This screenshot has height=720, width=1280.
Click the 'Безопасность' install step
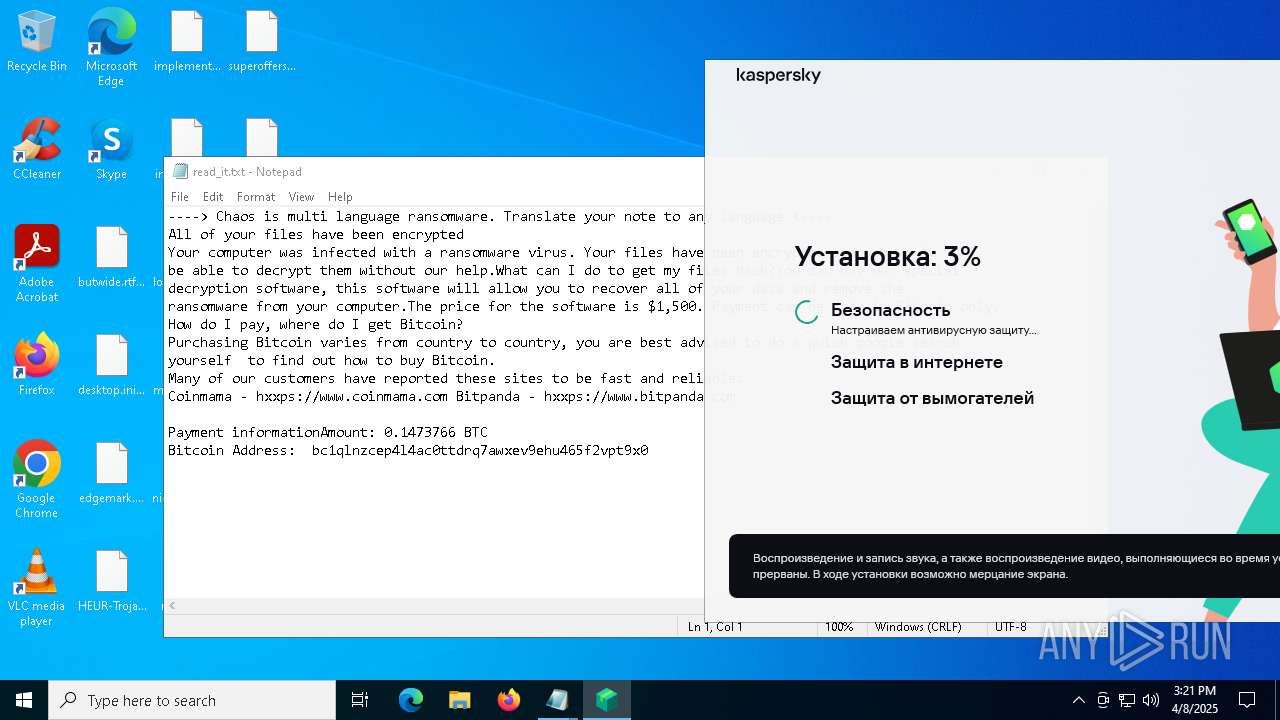pos(890,310)
